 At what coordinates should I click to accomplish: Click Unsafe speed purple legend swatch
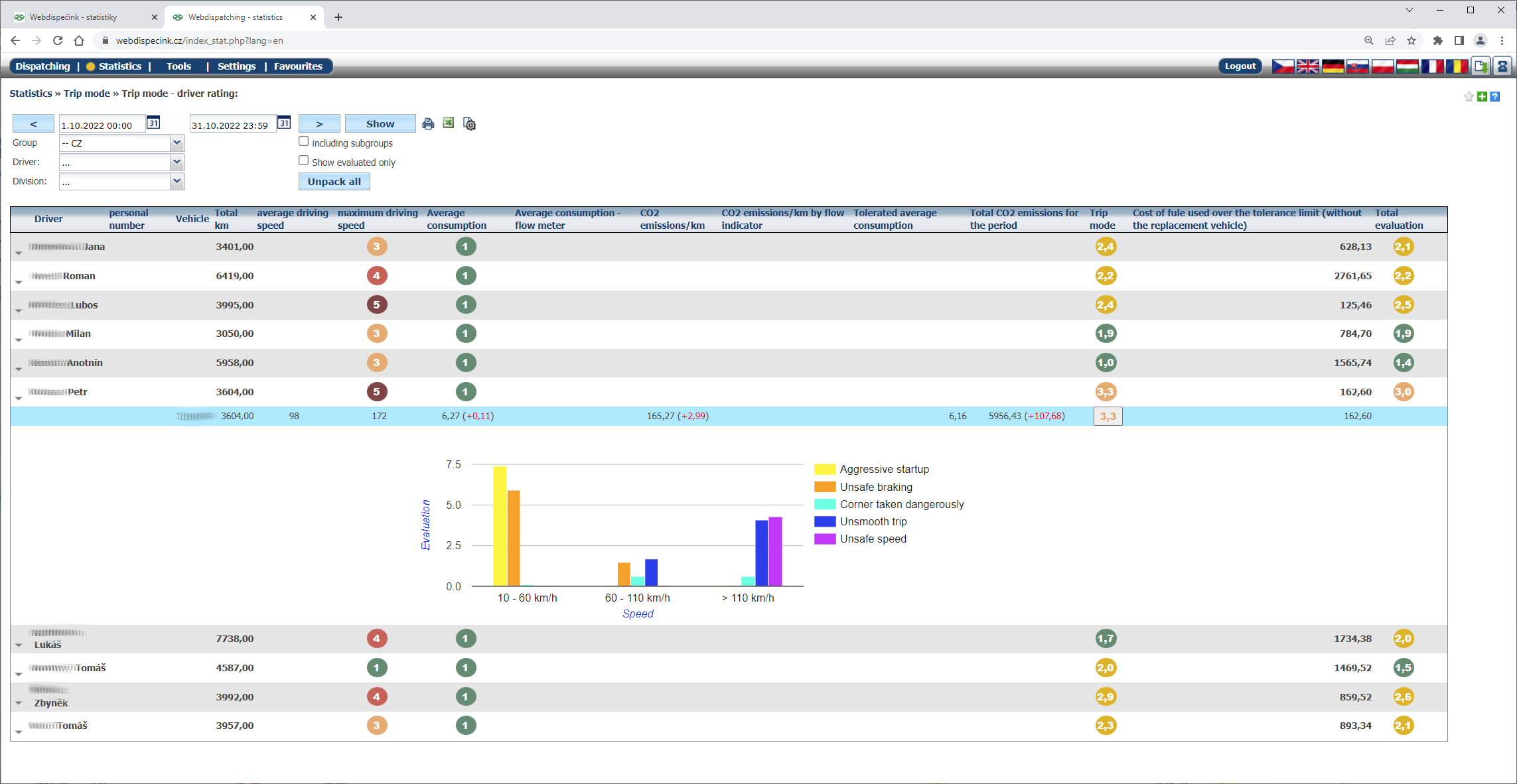click(x=825, y=539)
